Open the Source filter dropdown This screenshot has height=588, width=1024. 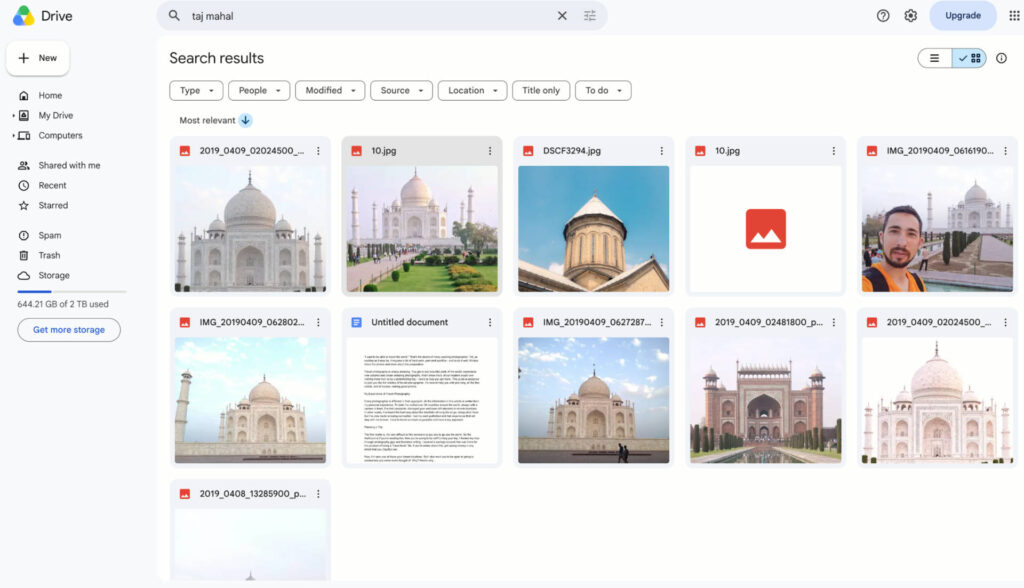tap(402, 91)
